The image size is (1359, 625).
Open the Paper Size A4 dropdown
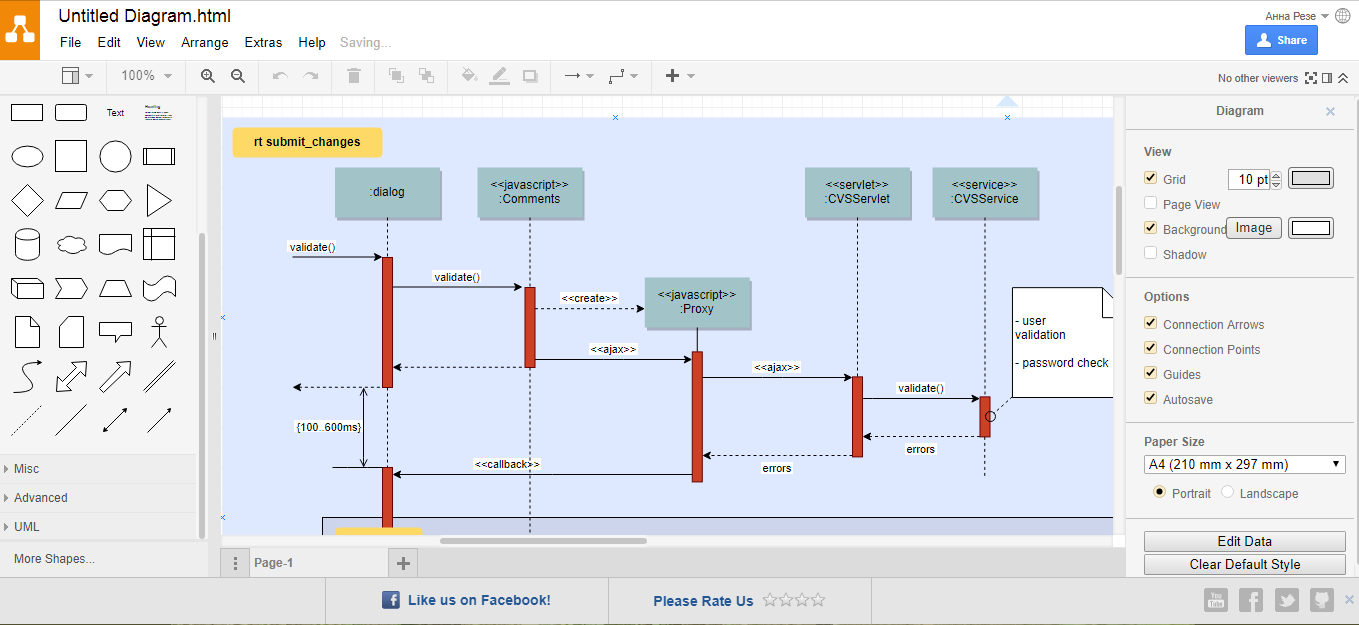coord(1244,464)
